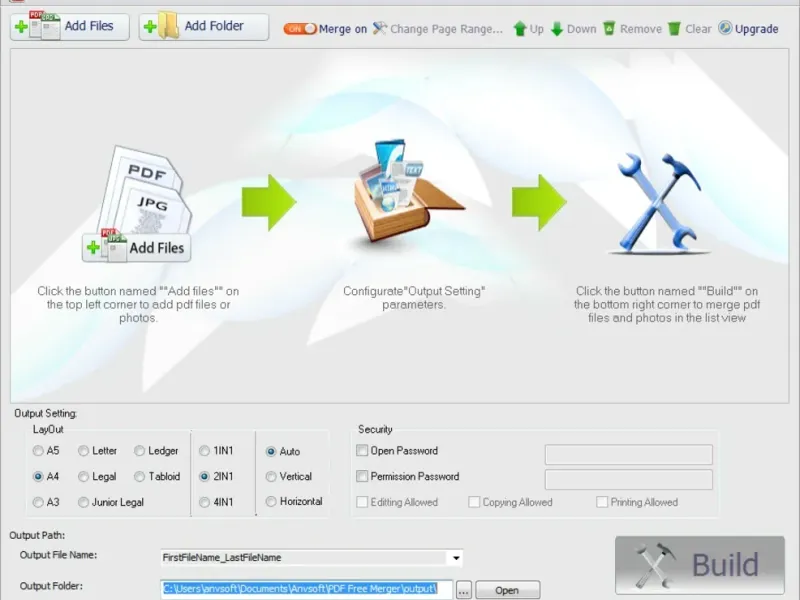
Task: Click the Clear bin icon
Action: click(x=674, y=29)
